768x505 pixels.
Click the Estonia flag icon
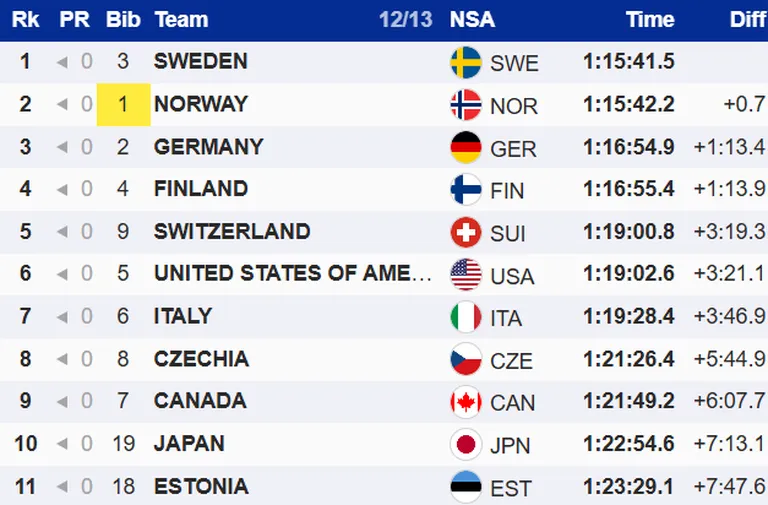click(465, 486)
